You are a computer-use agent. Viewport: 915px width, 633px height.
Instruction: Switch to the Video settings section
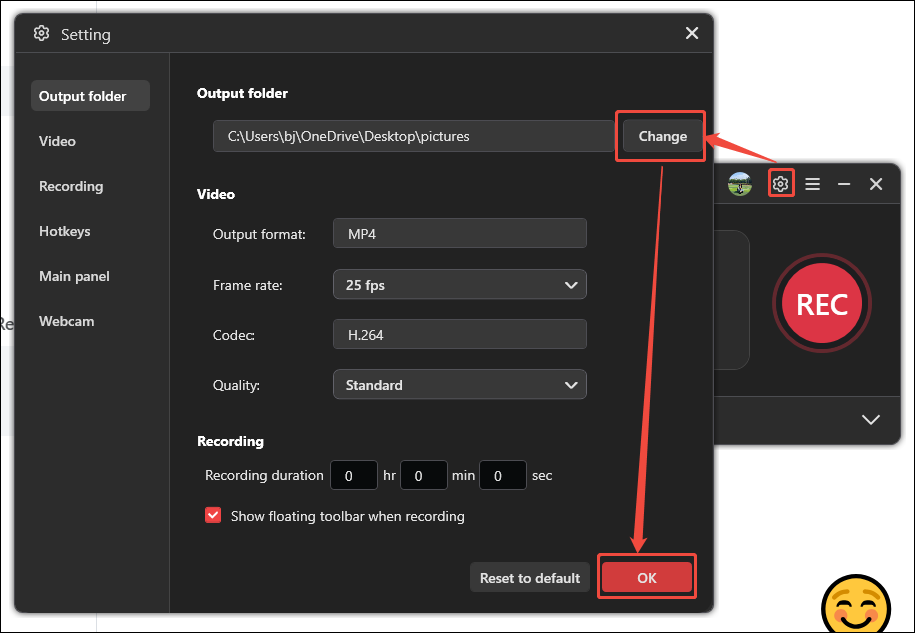[57, 141]
